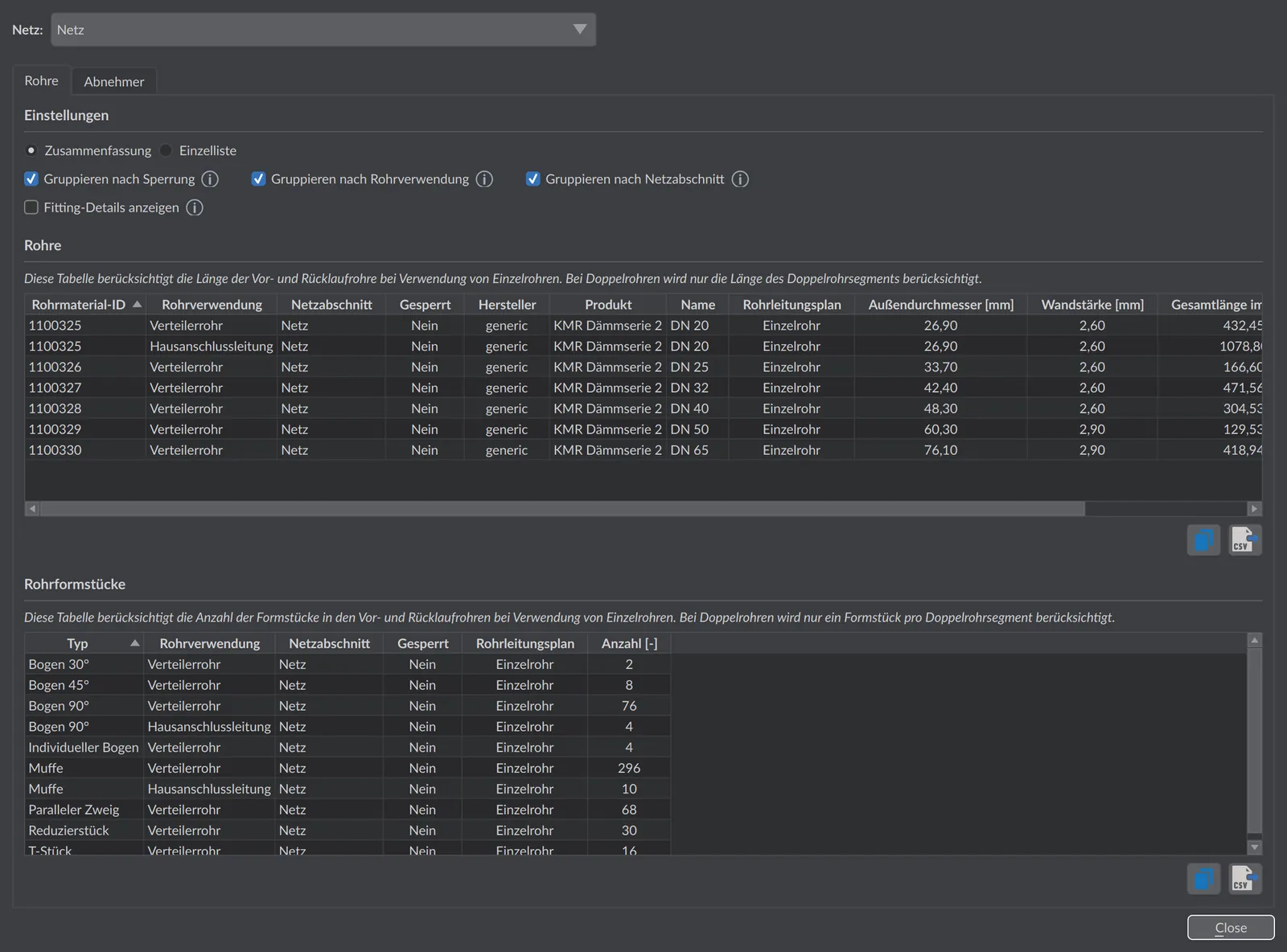This screenshot has width=1287, height=952.
Task: Open info for Gruppieren nach Netzabschnitt
Action: [x=740, y=179]
